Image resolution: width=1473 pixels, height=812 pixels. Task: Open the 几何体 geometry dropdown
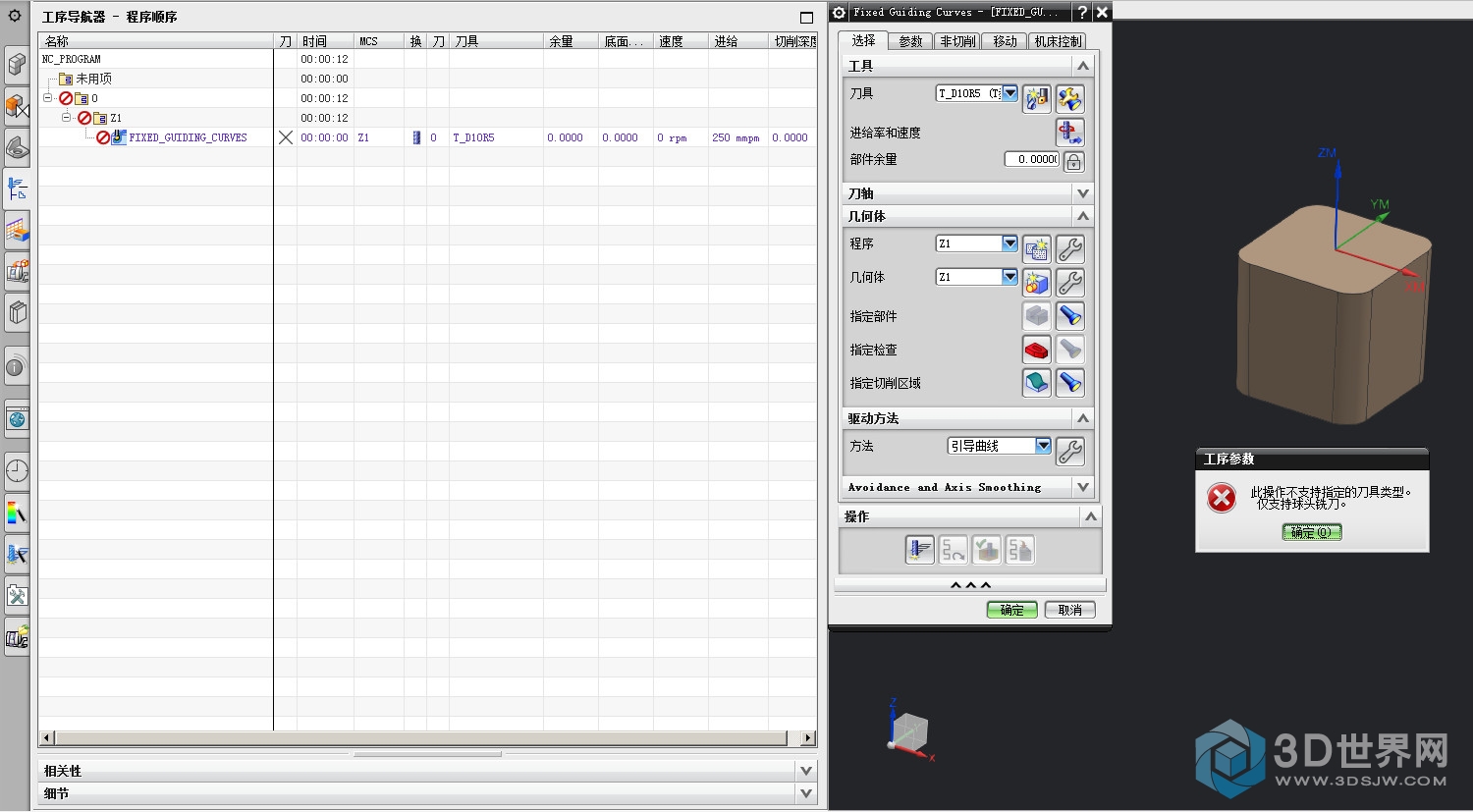click(x=1009, y=277)
